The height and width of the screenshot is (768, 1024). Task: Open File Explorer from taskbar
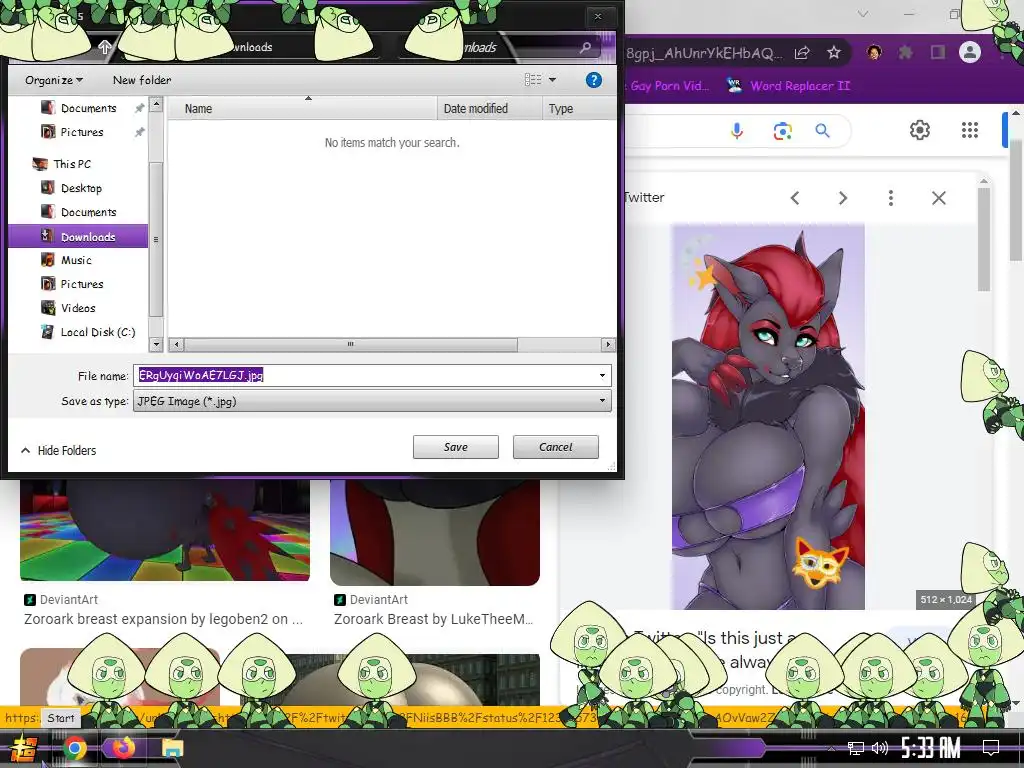(x=172, y=748)
